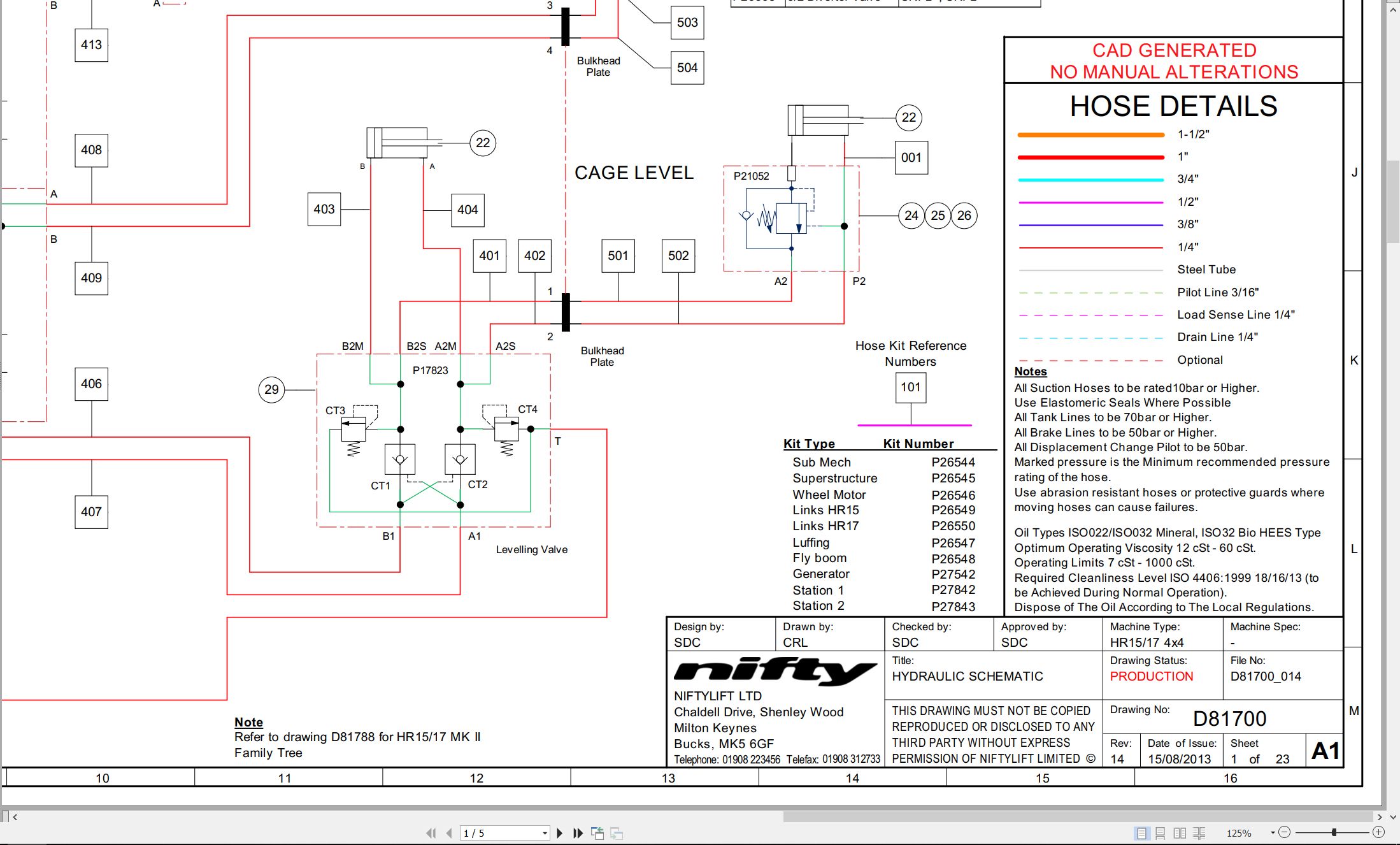Click the circled item number 24

(911, 215)
